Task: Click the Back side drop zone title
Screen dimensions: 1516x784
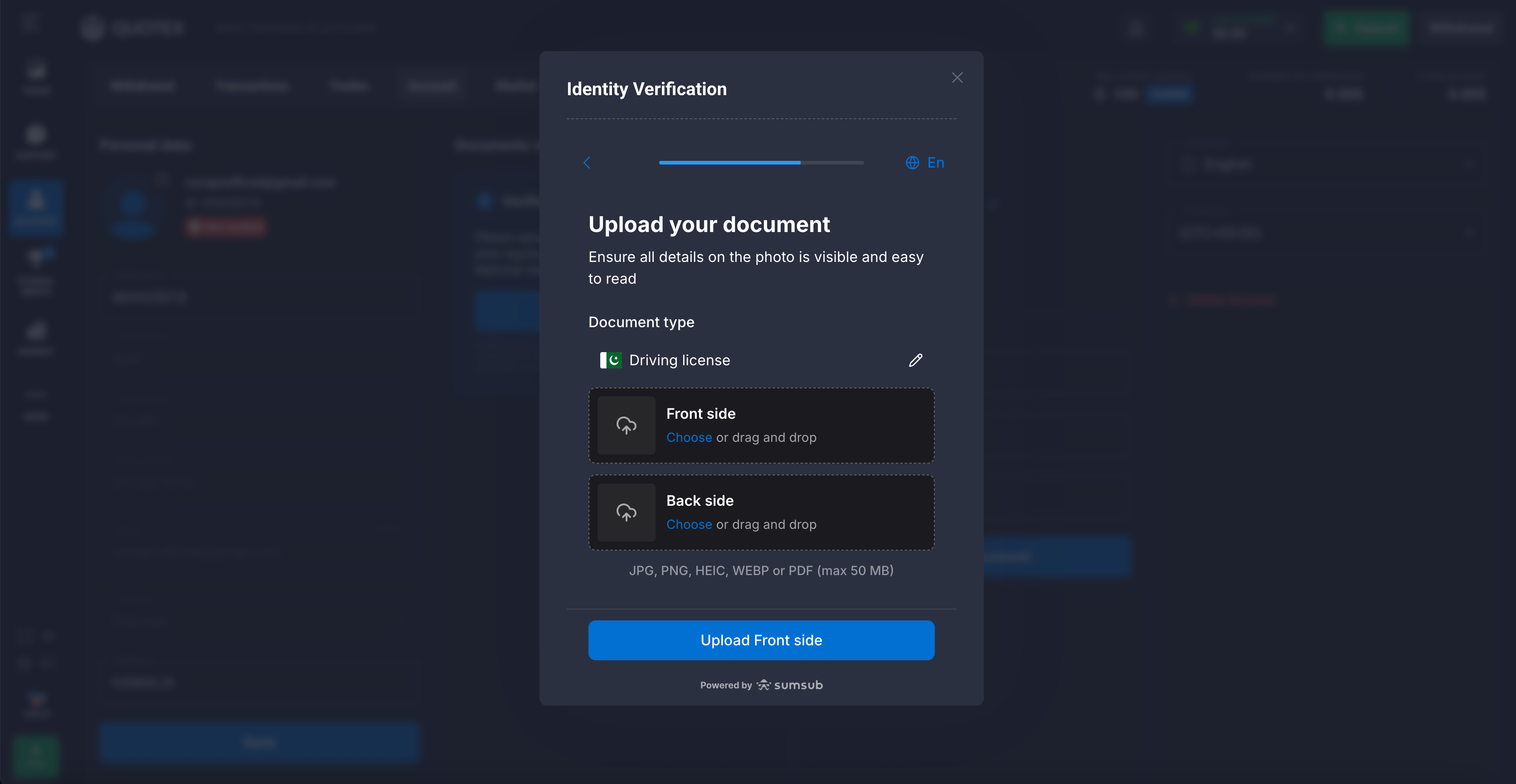Action: pos(700,500)
